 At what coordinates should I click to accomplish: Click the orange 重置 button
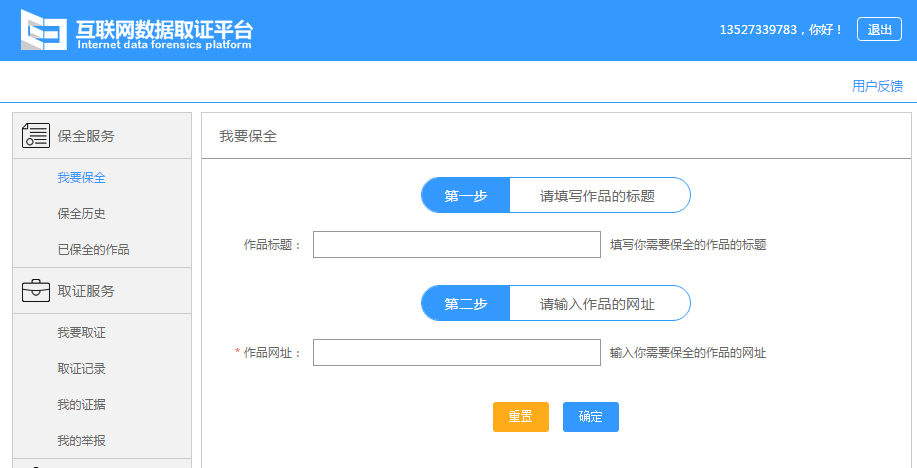pyautogui.click(x=520, y=417)
